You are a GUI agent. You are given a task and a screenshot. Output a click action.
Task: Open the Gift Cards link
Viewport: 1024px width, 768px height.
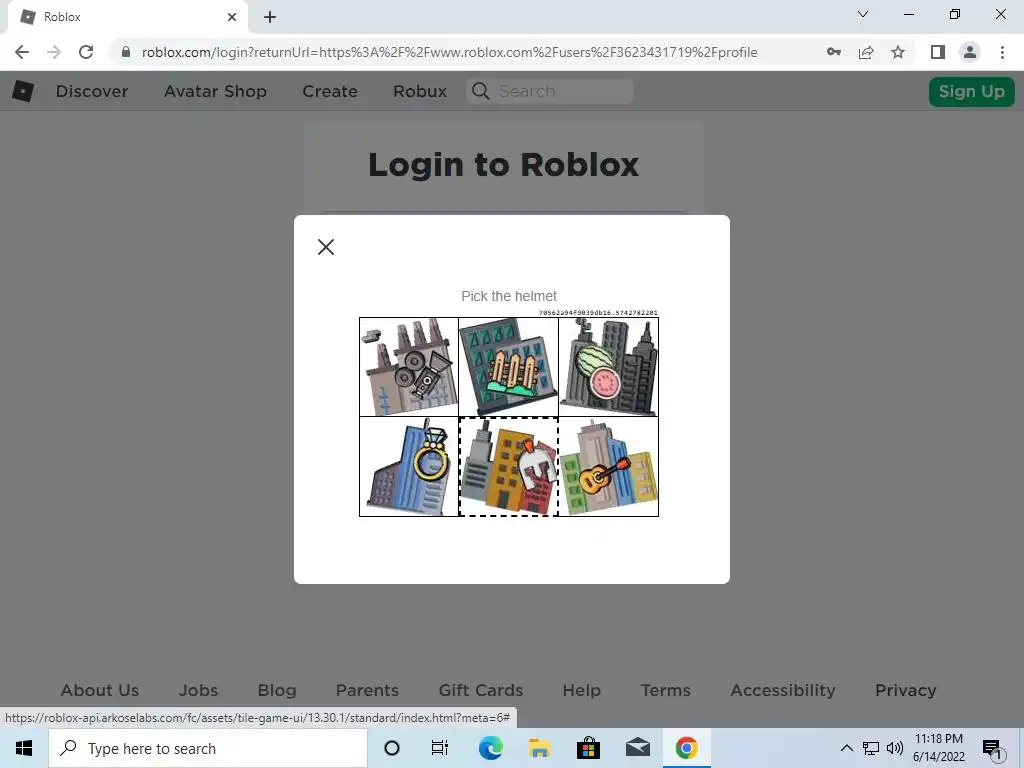coord(481,690)
